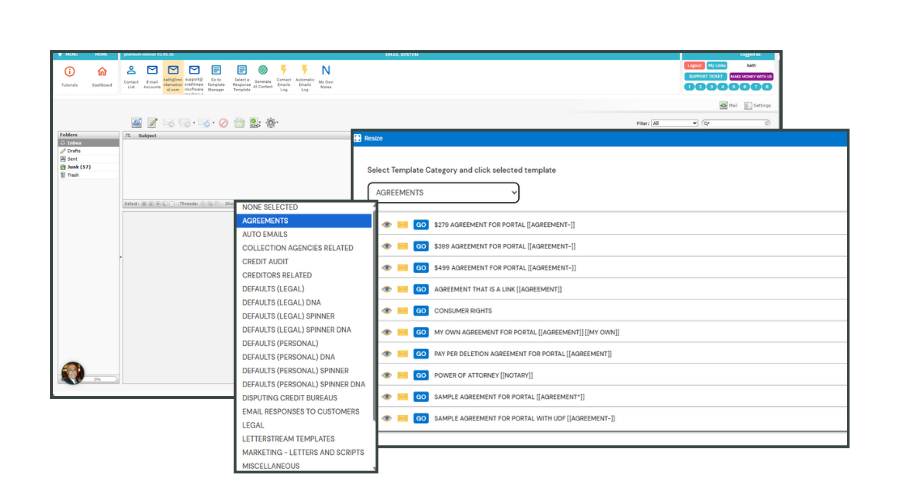Screen dimensions: 900x500
Task: Open a SUPPORT TICKET
Action: coord(705,76)
